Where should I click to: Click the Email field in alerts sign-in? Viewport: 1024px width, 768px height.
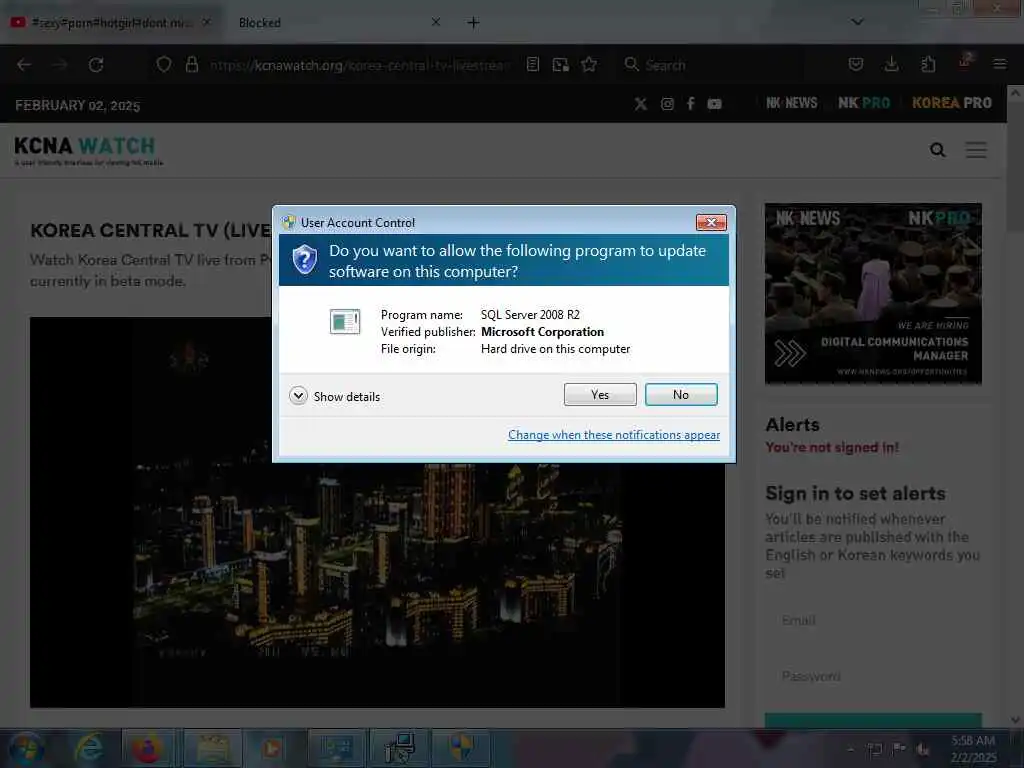(873, 620)
